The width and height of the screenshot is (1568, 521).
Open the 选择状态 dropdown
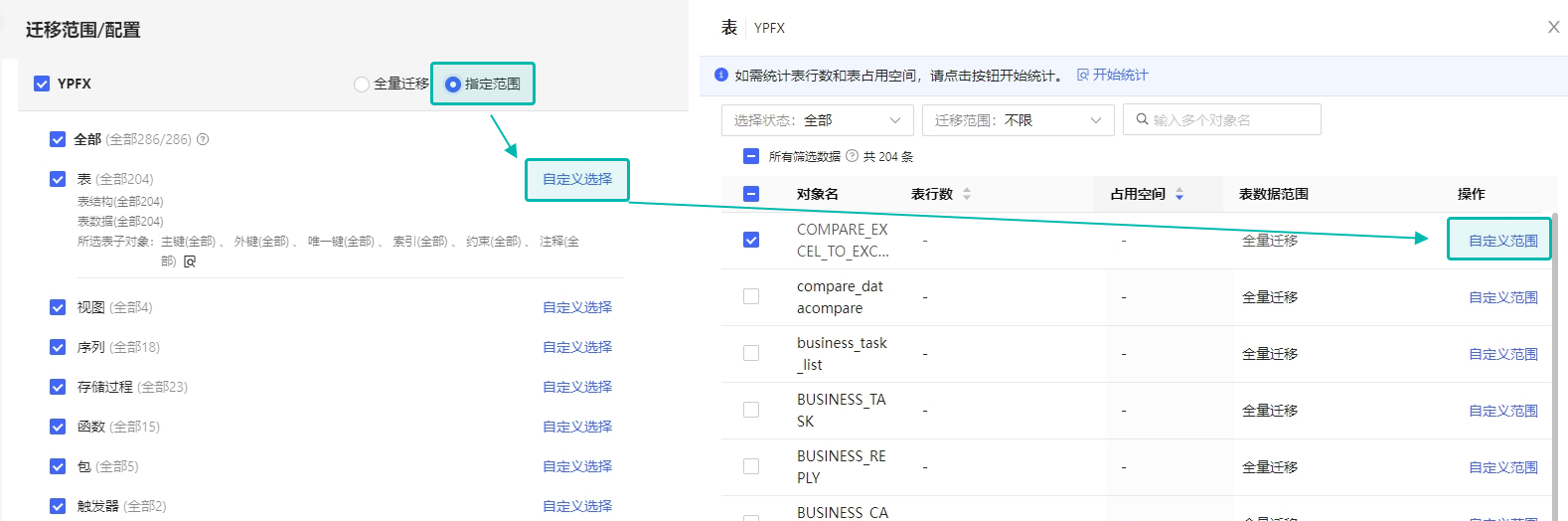[x=818, y=120]
